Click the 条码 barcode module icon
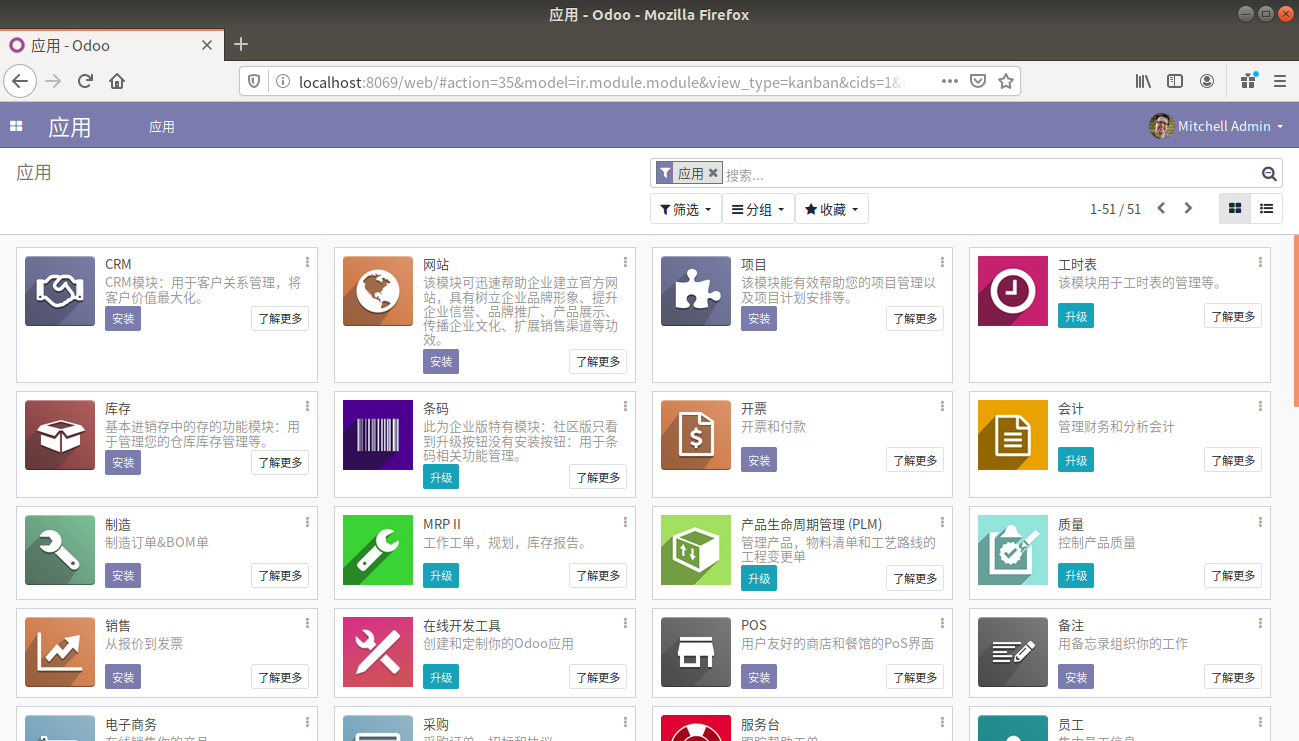The image size is (1299, 741). click(378, 435)
